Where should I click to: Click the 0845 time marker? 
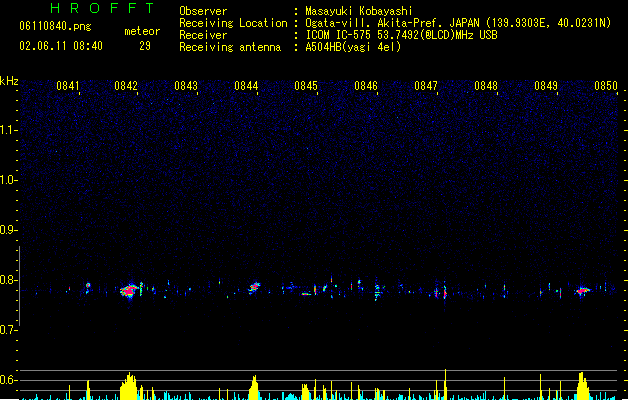click(306, 86)
